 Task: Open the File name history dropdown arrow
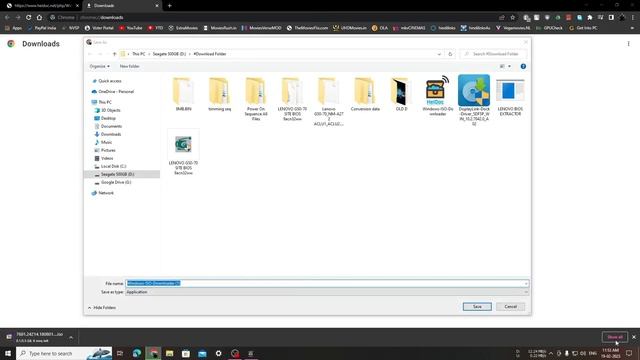(526, 283)
